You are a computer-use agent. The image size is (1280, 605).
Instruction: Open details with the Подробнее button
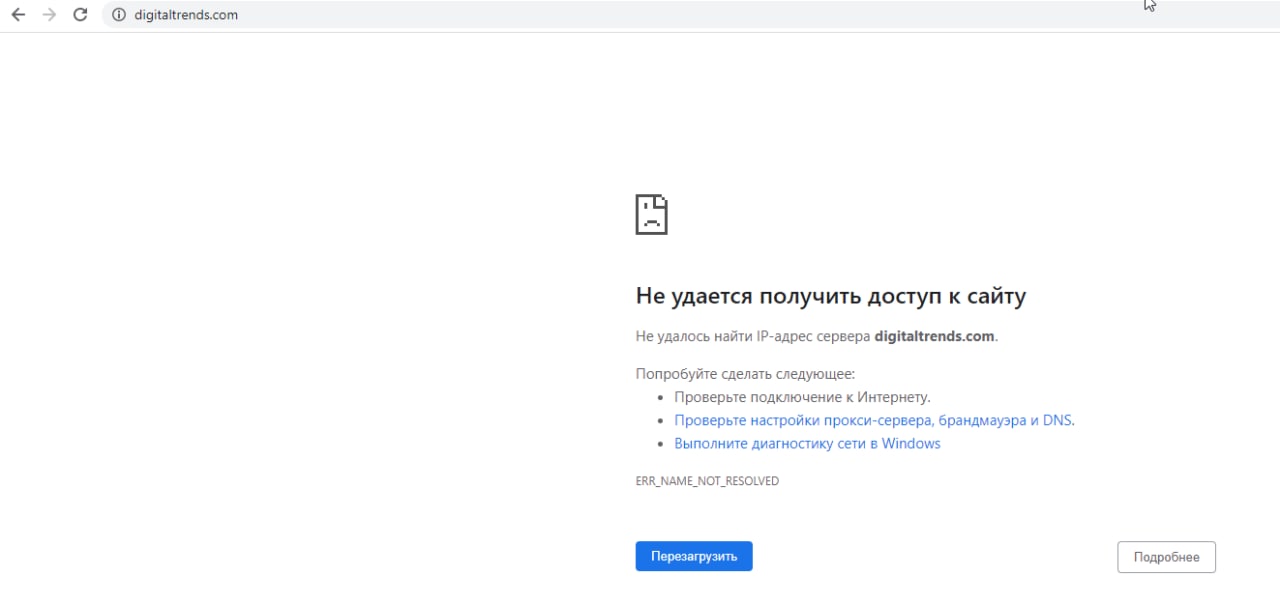(1166, 557)
